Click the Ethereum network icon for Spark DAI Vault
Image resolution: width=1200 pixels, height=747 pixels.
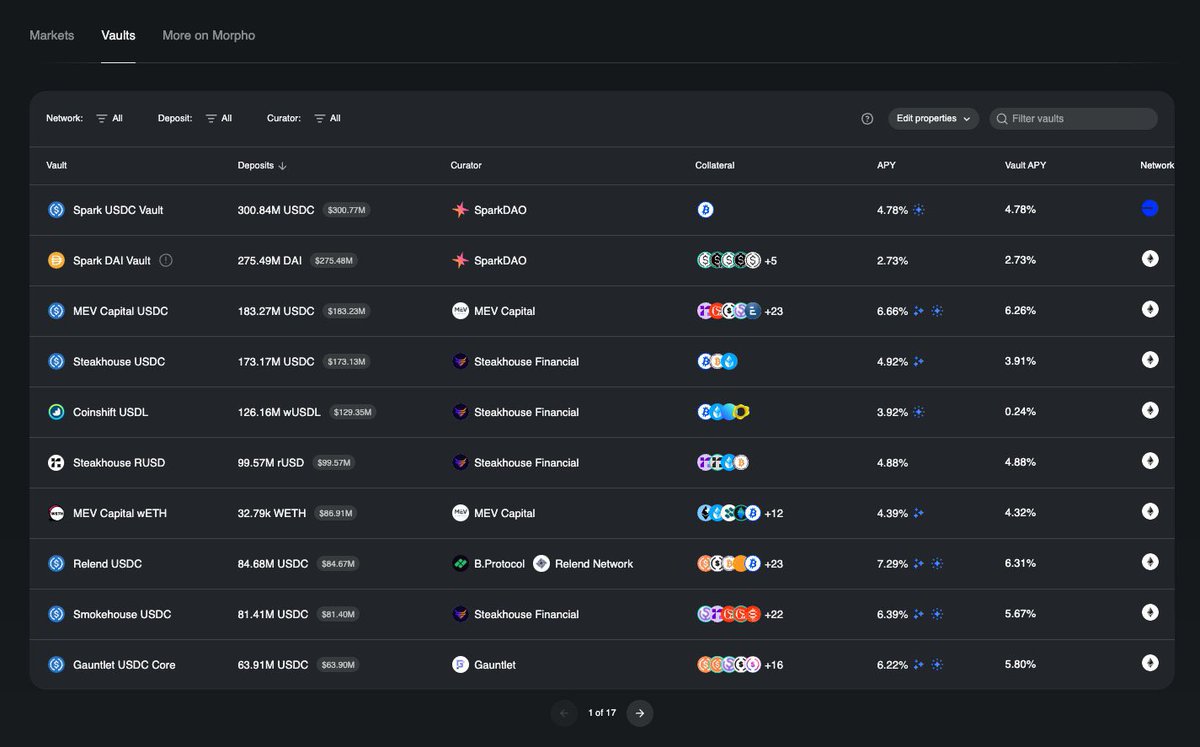click(1150, 259)
